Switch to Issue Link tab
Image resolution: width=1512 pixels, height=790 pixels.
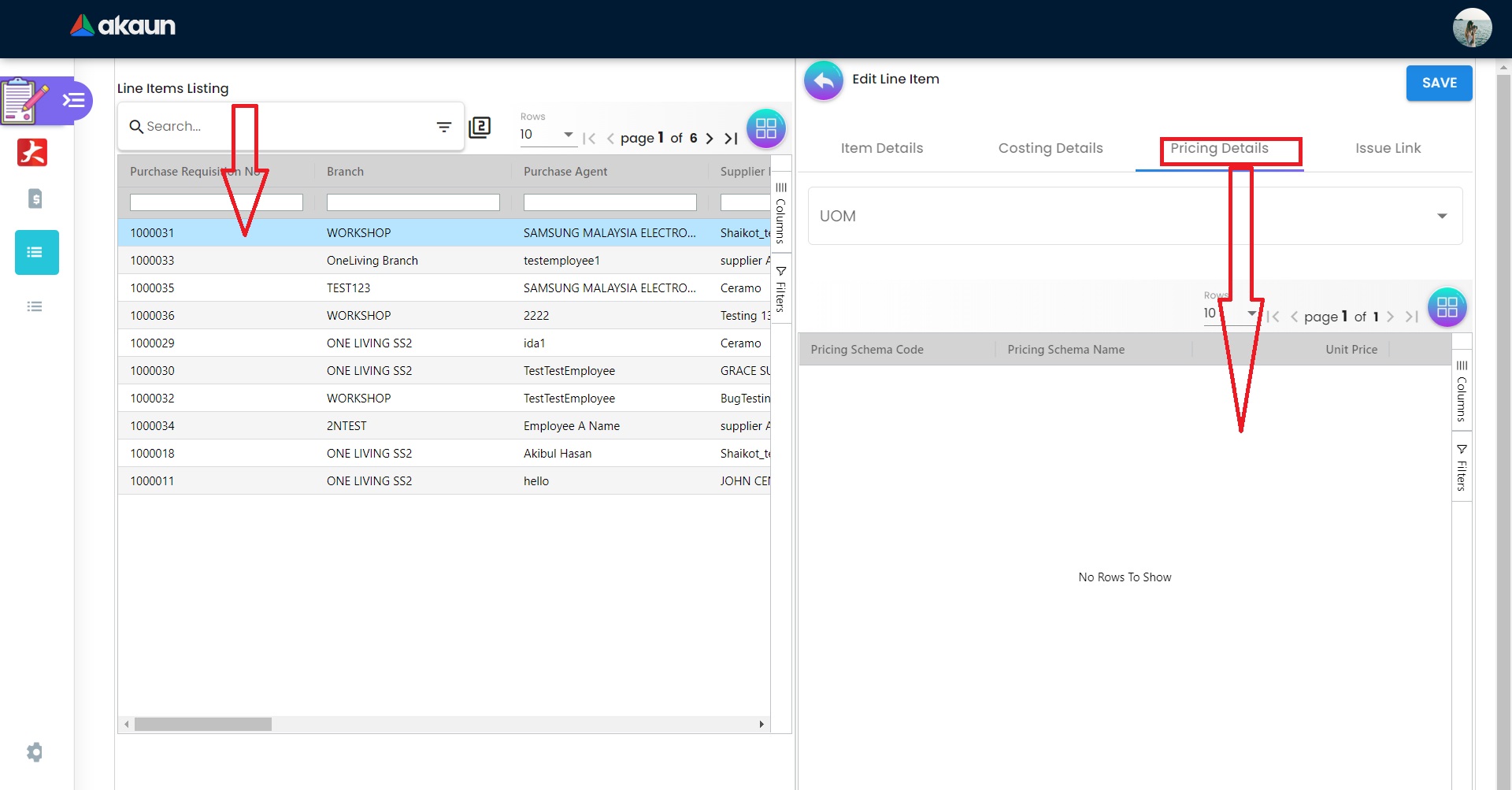(1388, 148)
